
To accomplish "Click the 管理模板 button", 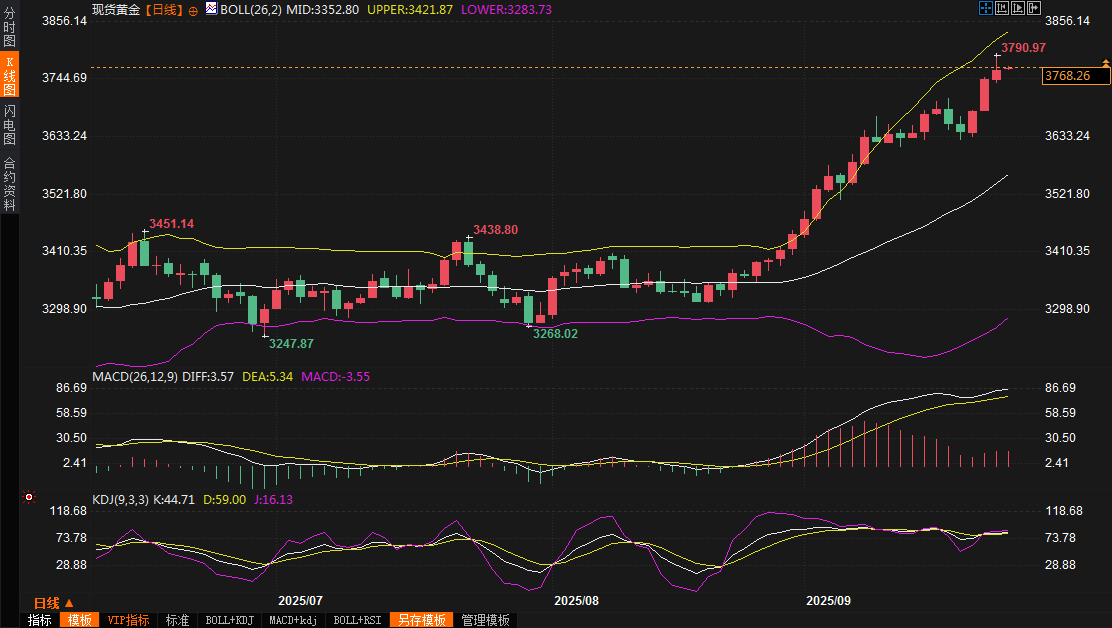I will [485, 620].
